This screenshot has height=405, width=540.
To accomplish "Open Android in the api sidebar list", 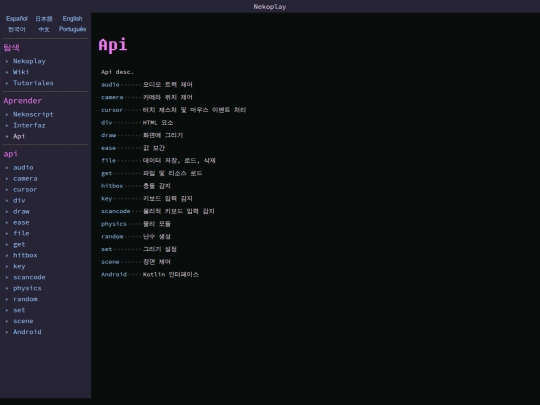I will point(27,332).
